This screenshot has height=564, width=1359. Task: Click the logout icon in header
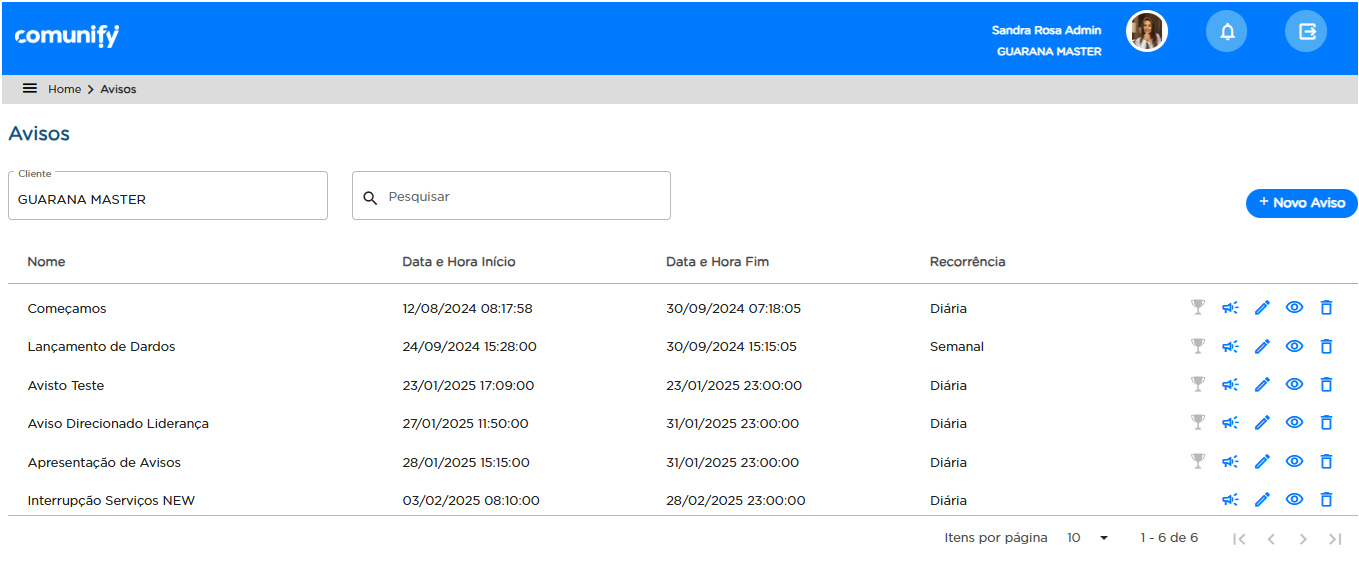click(1306, 32)
